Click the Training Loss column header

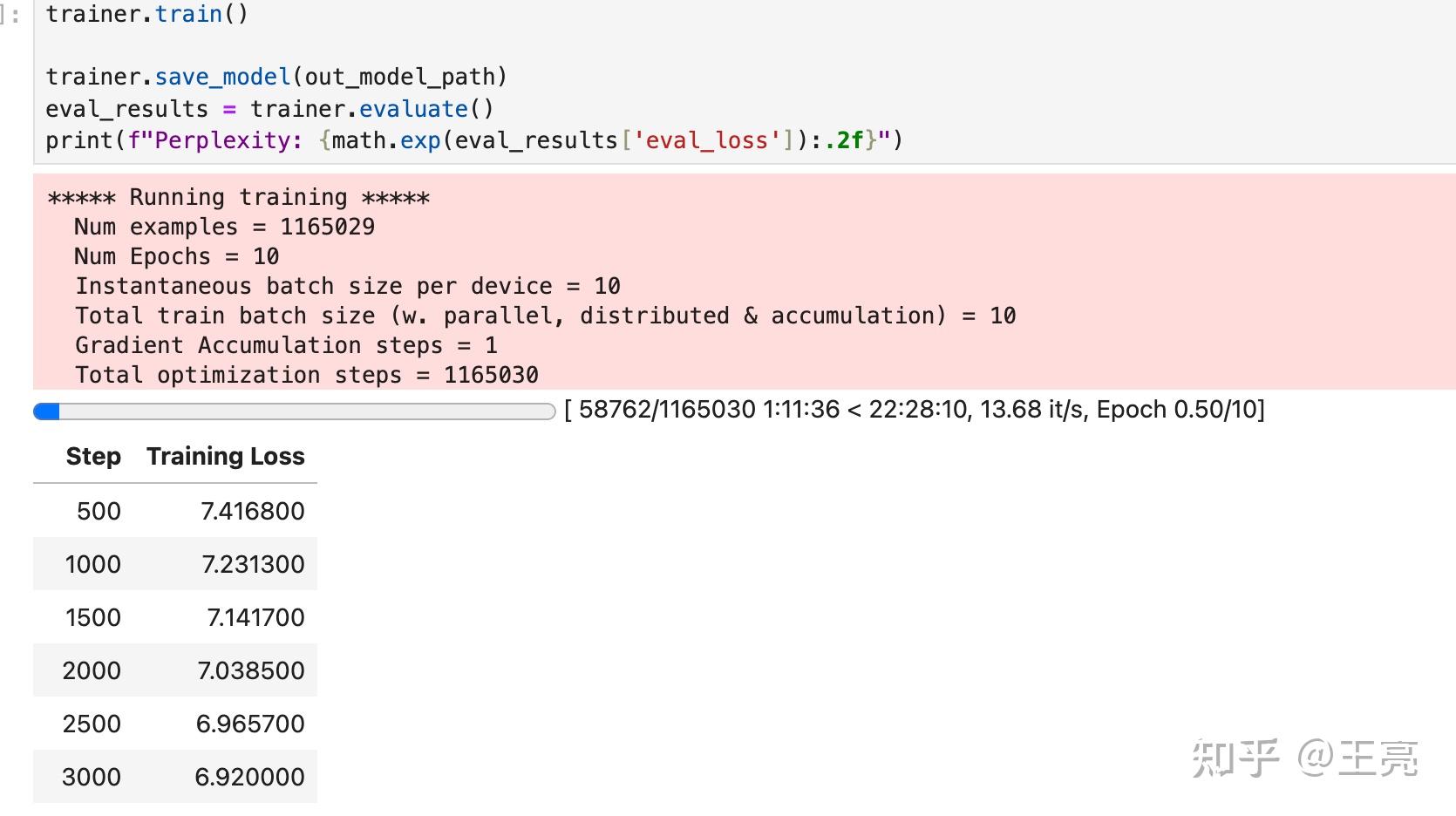pos(226,456)
